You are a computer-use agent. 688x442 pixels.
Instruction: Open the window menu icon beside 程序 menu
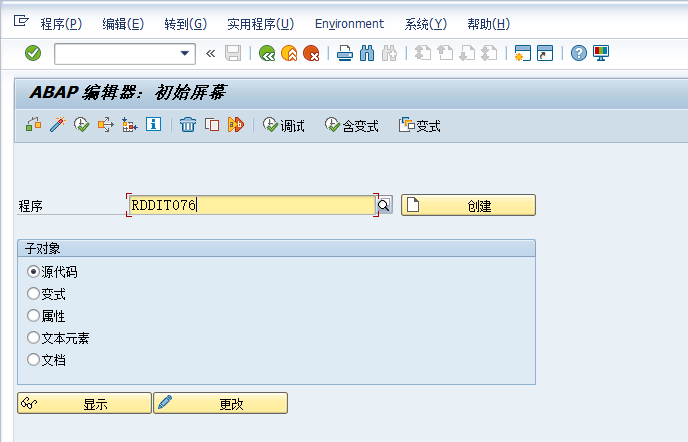point(21,21)
